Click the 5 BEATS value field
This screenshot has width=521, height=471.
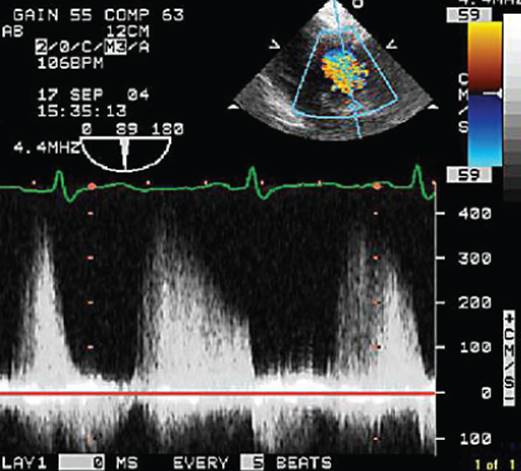pos(252,463)
